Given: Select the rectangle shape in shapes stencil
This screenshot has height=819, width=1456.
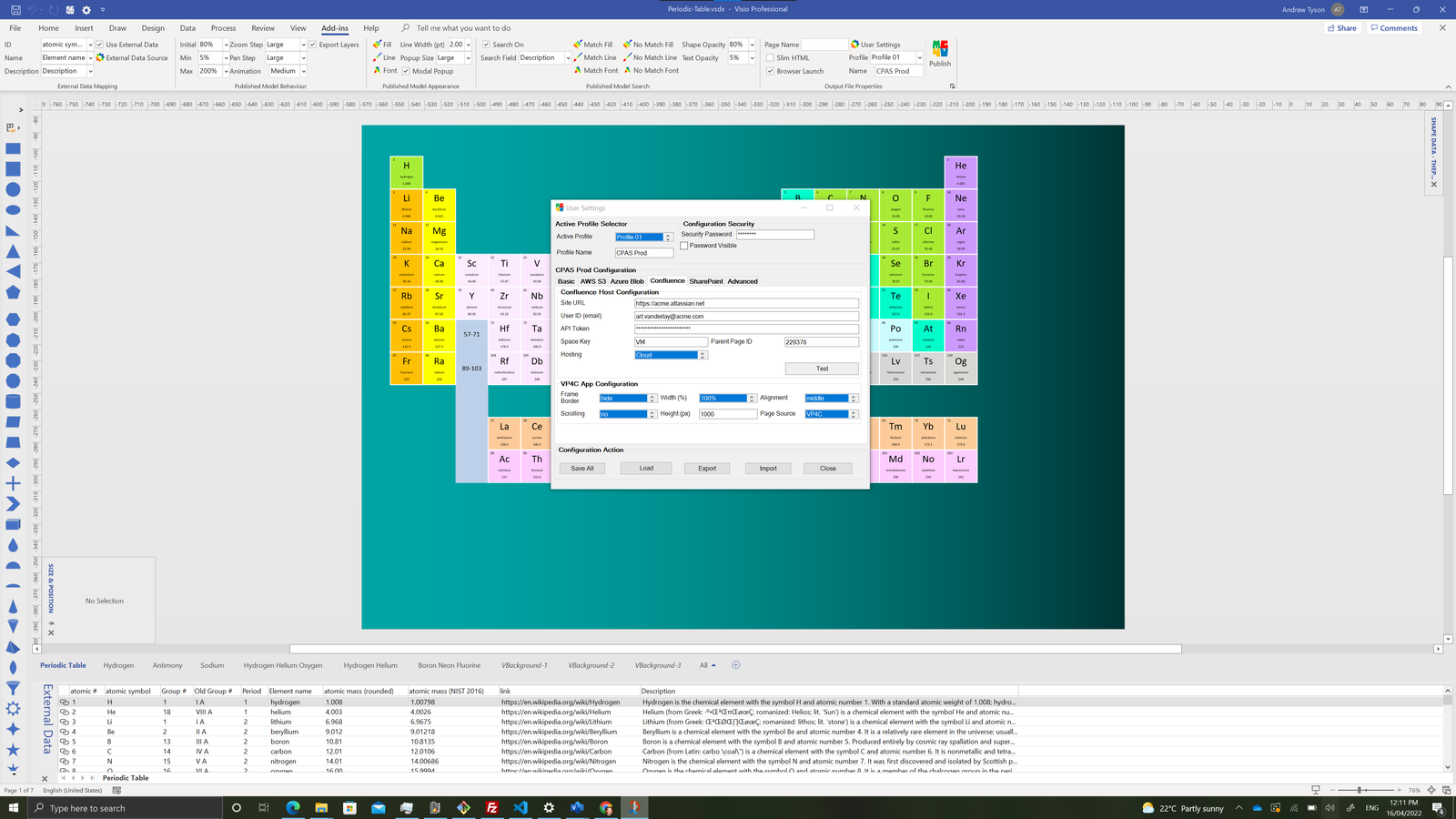Looking at the screenshot, I should (13, 148).
